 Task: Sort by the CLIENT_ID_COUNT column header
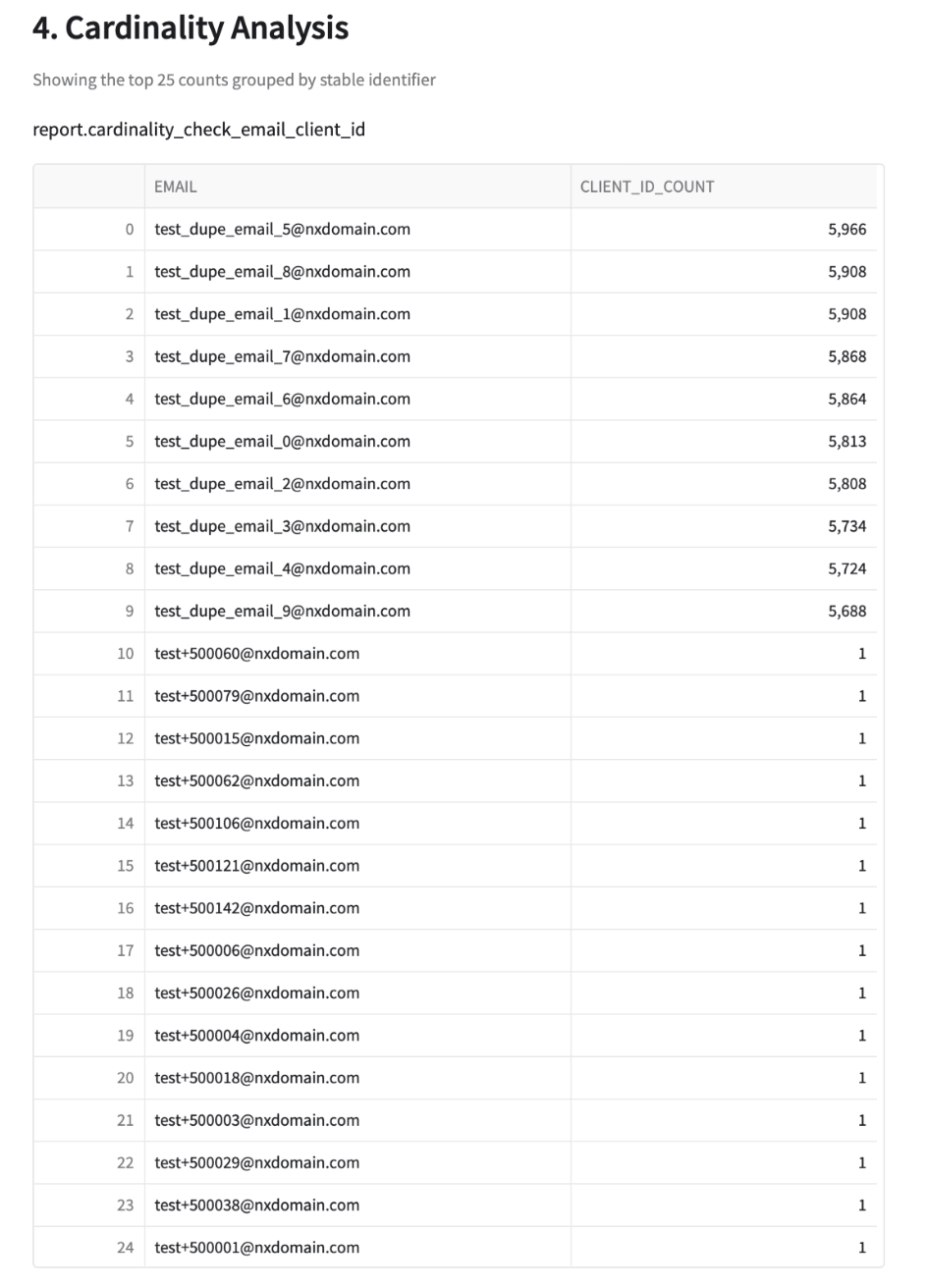(647, 187)
